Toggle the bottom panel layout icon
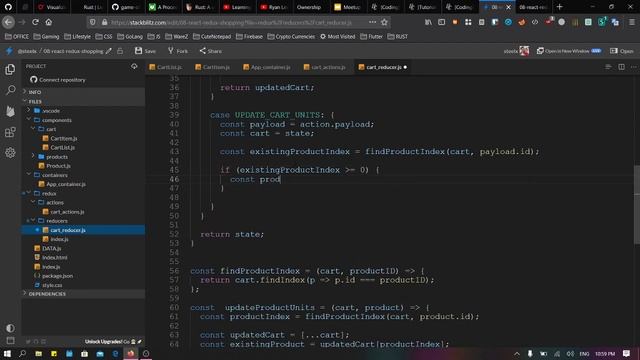640x360 pixels. [10, 340]
